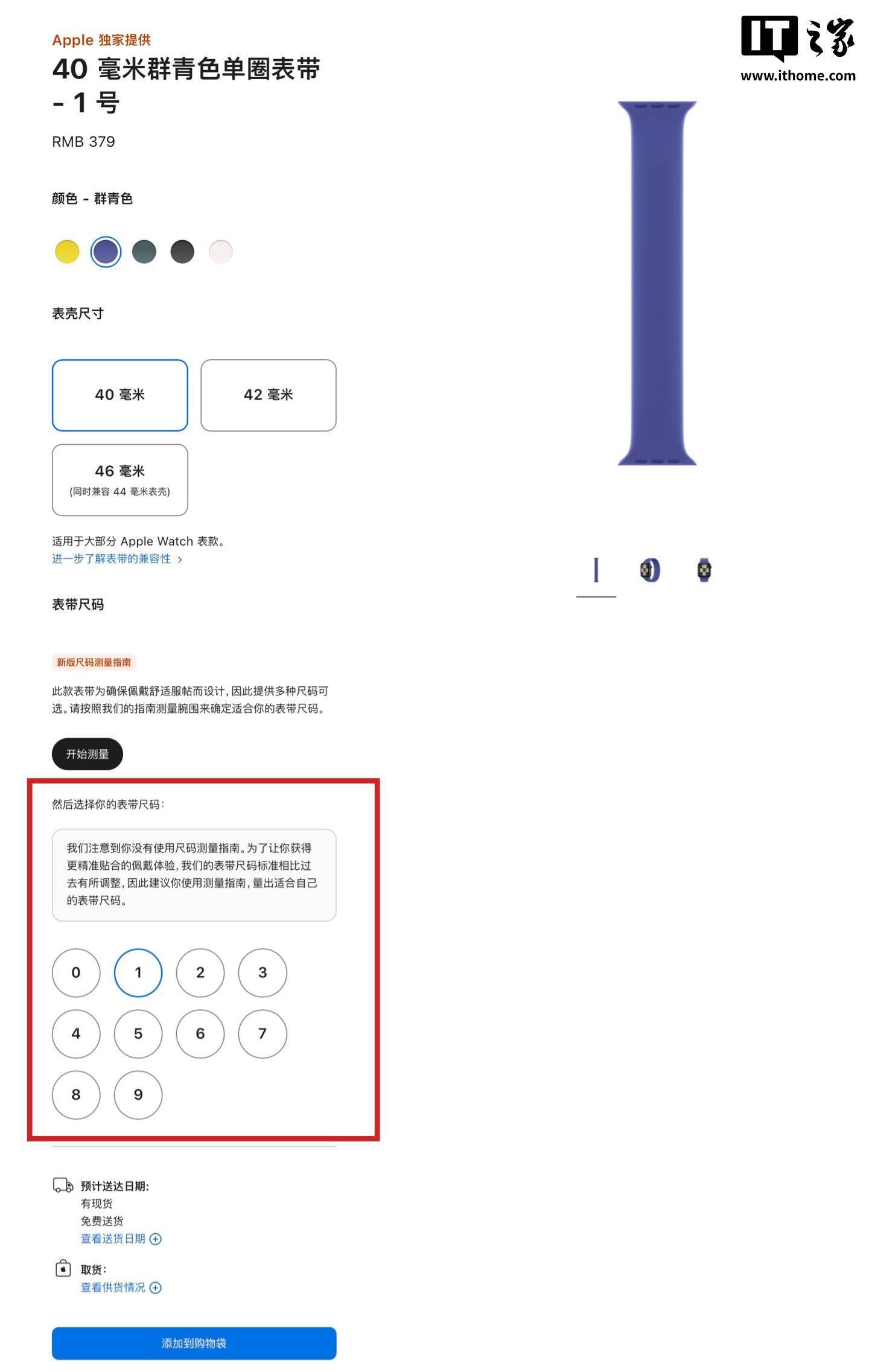Choose band size 9

coord(138,1094)
